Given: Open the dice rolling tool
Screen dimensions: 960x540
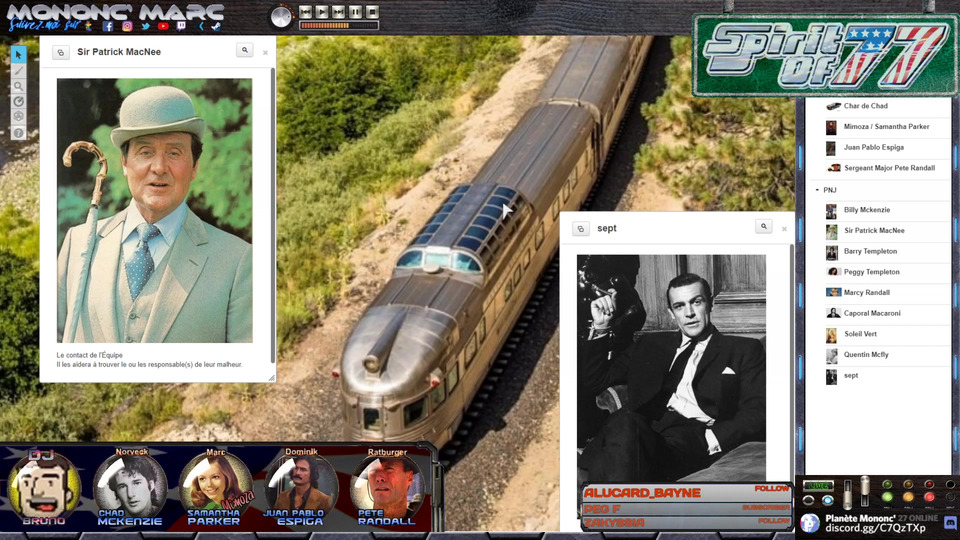Looking at the screenshot, I should click(18, 116).
